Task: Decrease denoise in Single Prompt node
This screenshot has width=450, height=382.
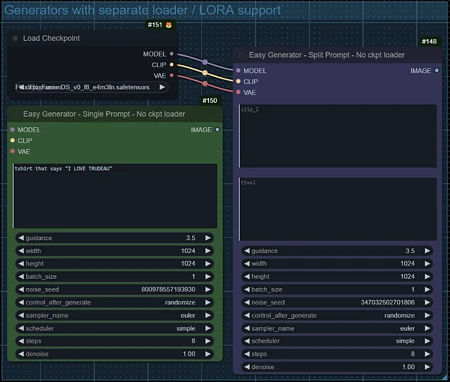Action: (x=21, y=354)
